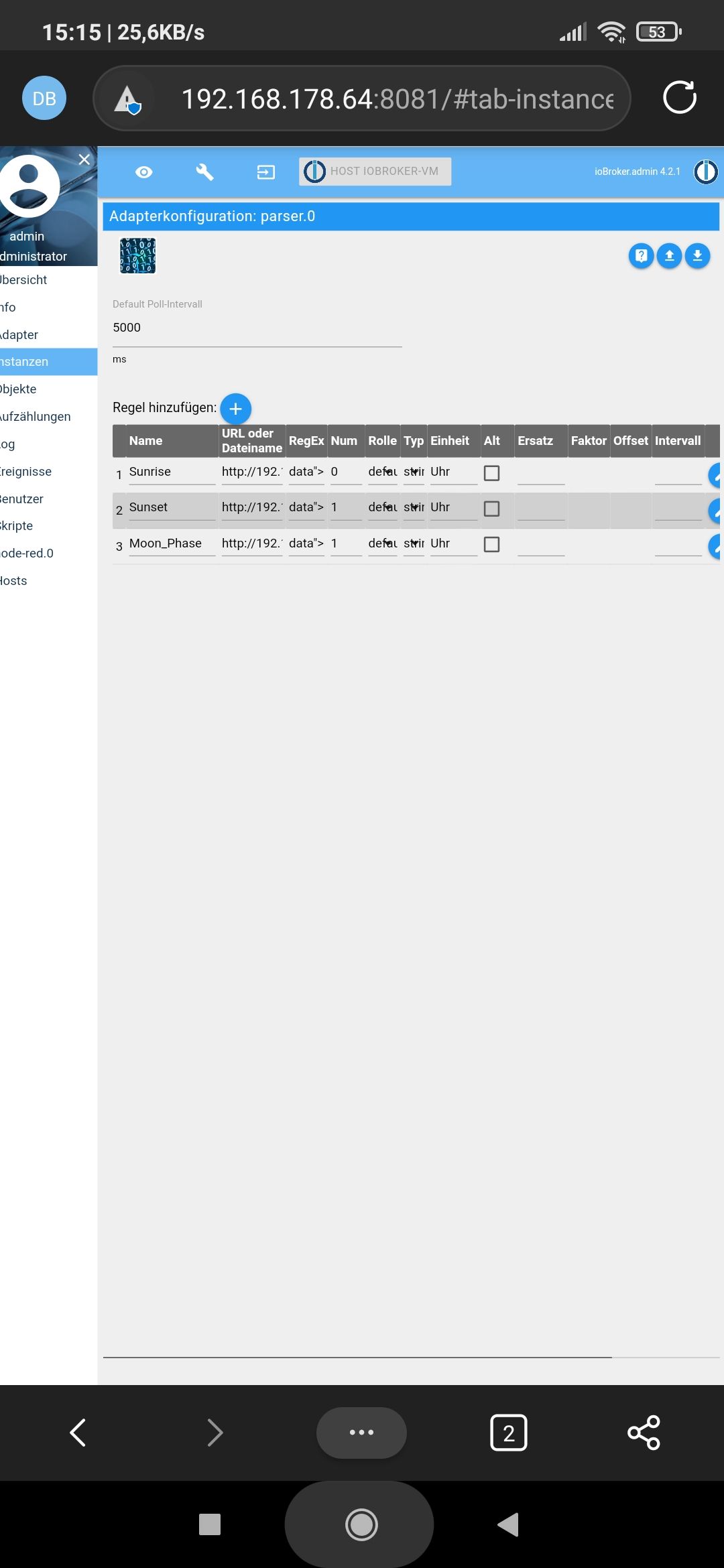Click the Einheit field in Sunrise row
The width and height of the screenshot is (724, 1568).
(453, 472)
